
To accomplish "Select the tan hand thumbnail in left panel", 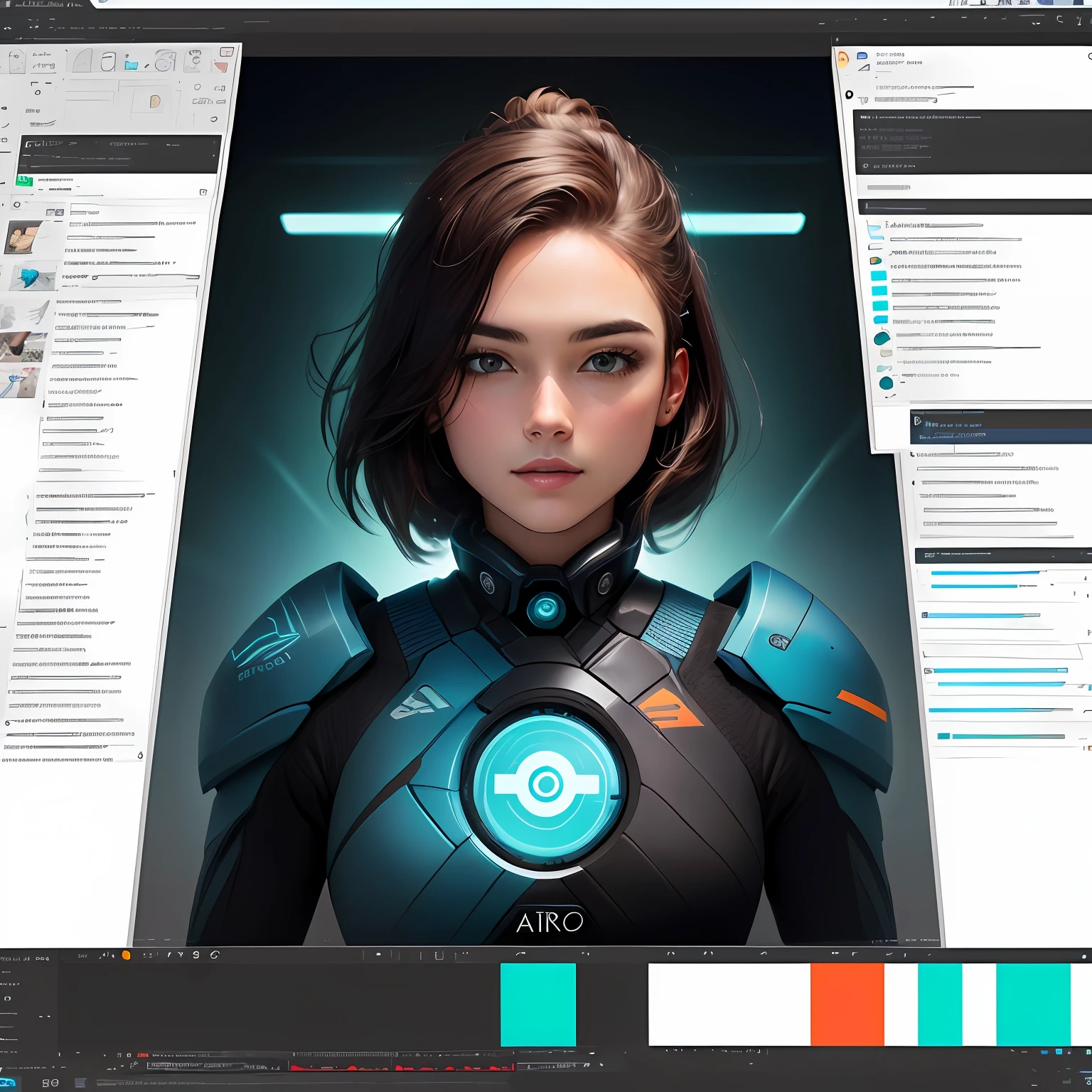I will [x=21, y=237].
